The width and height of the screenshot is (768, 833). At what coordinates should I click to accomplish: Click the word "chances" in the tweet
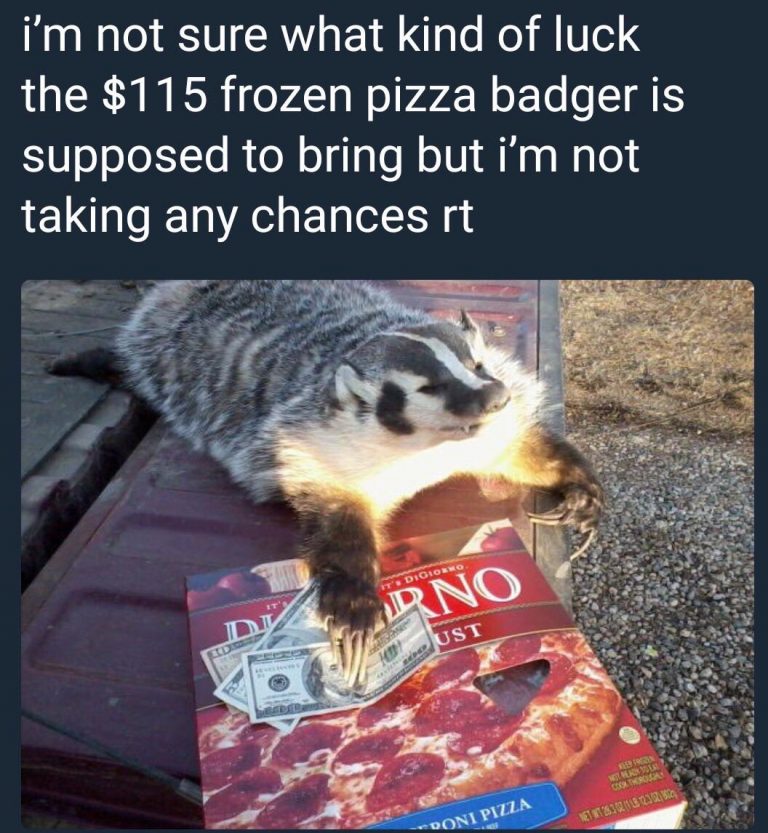point(339,216)
